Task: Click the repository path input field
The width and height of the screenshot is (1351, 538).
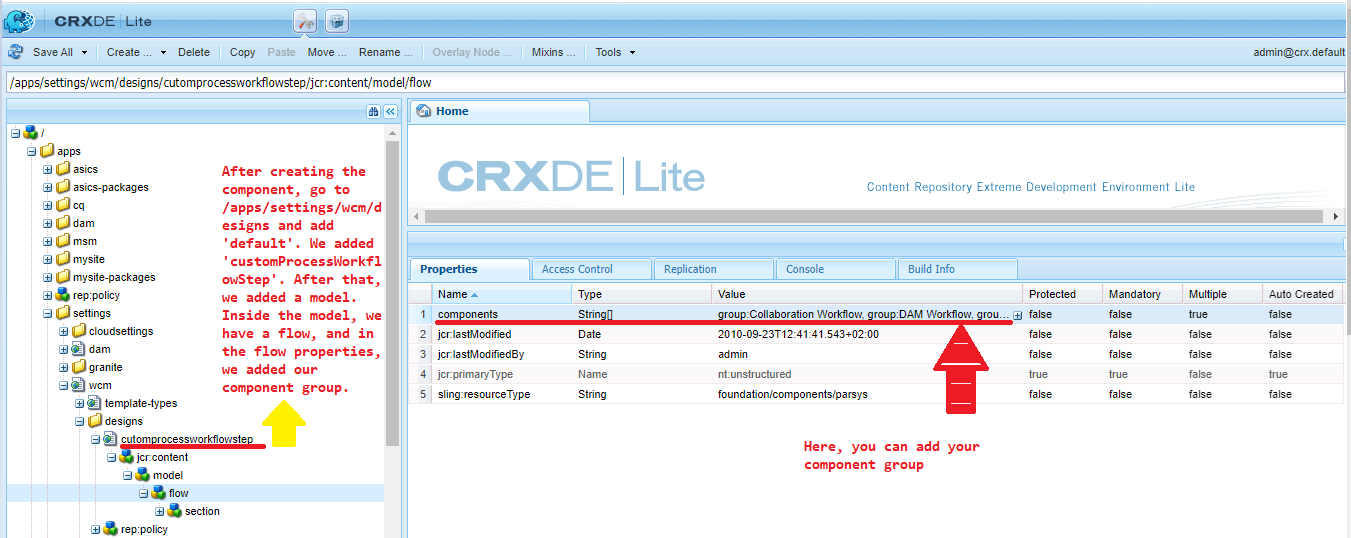Action: pyautogui.click(x=675, y=83)
